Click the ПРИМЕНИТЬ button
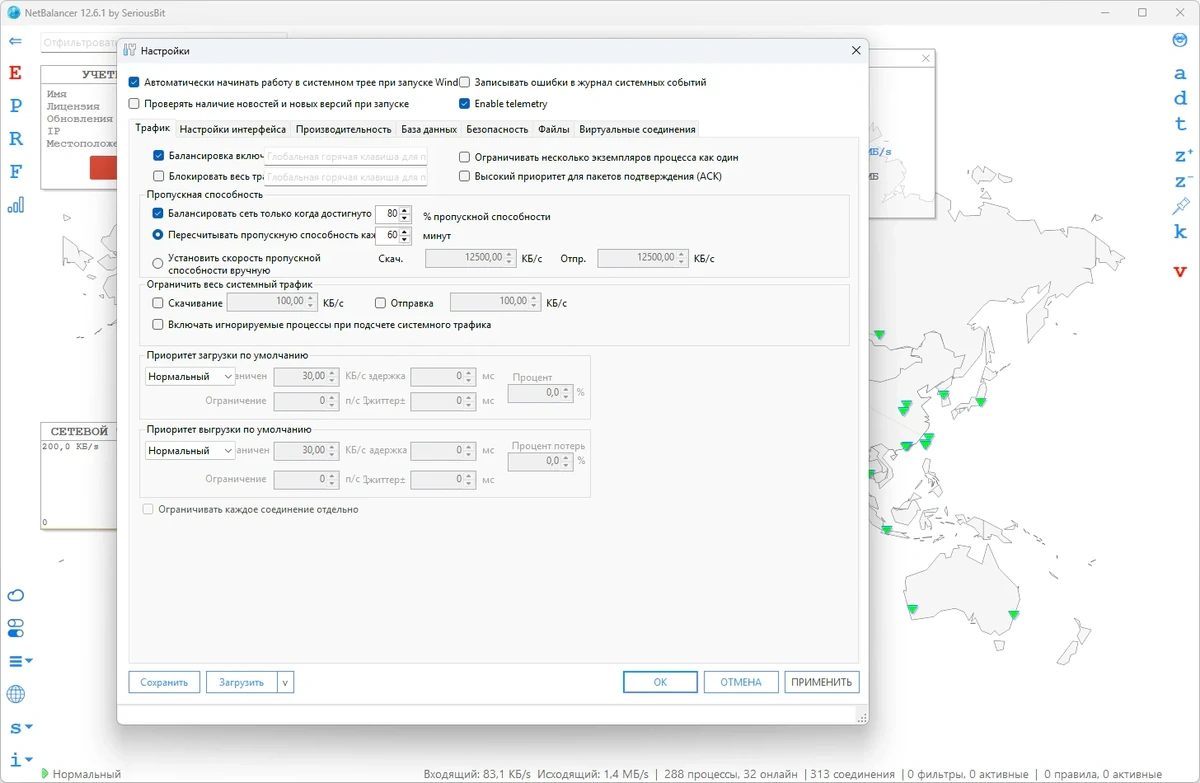 coord(822,682)
